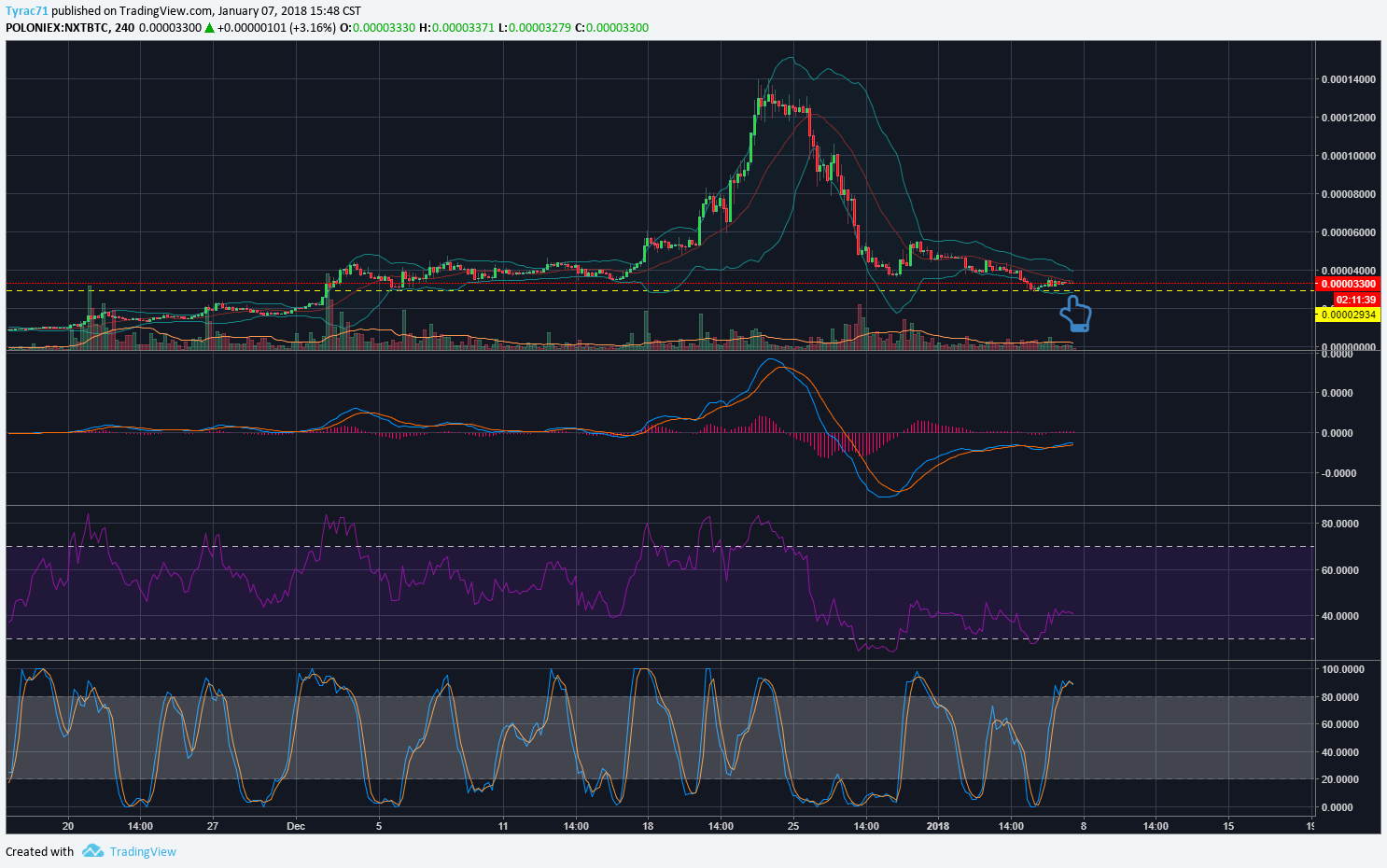Click the 8 date label on time axis
This screenshot has height=868, width=1387.
tap(1084, 826)
